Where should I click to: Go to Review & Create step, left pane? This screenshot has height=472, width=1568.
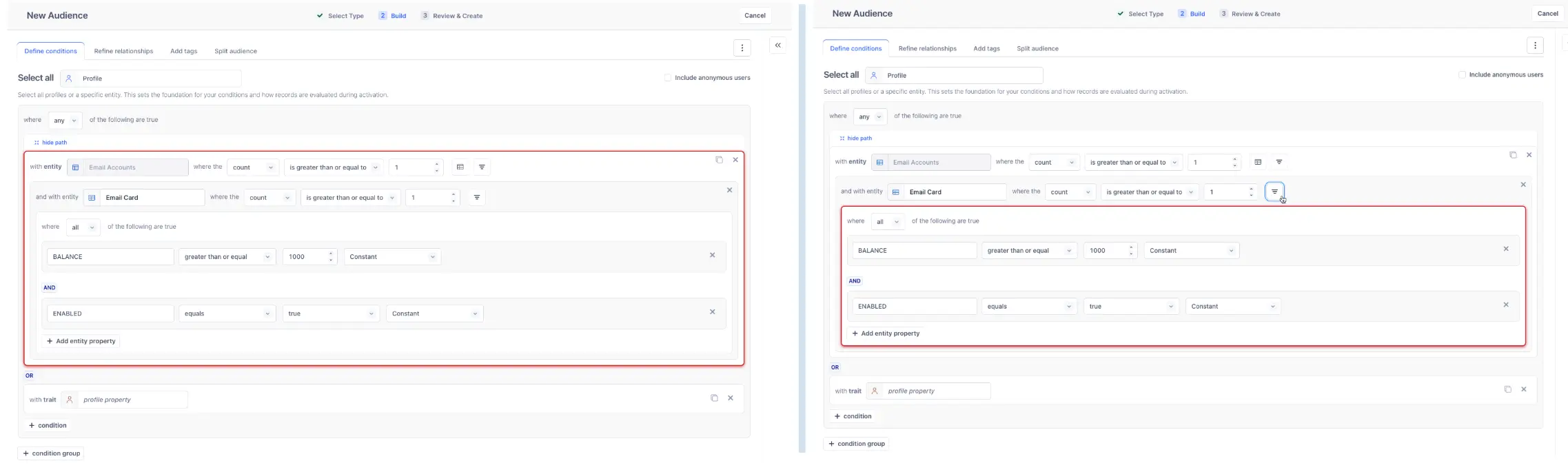pyautogui.click(x=452, y=16)
